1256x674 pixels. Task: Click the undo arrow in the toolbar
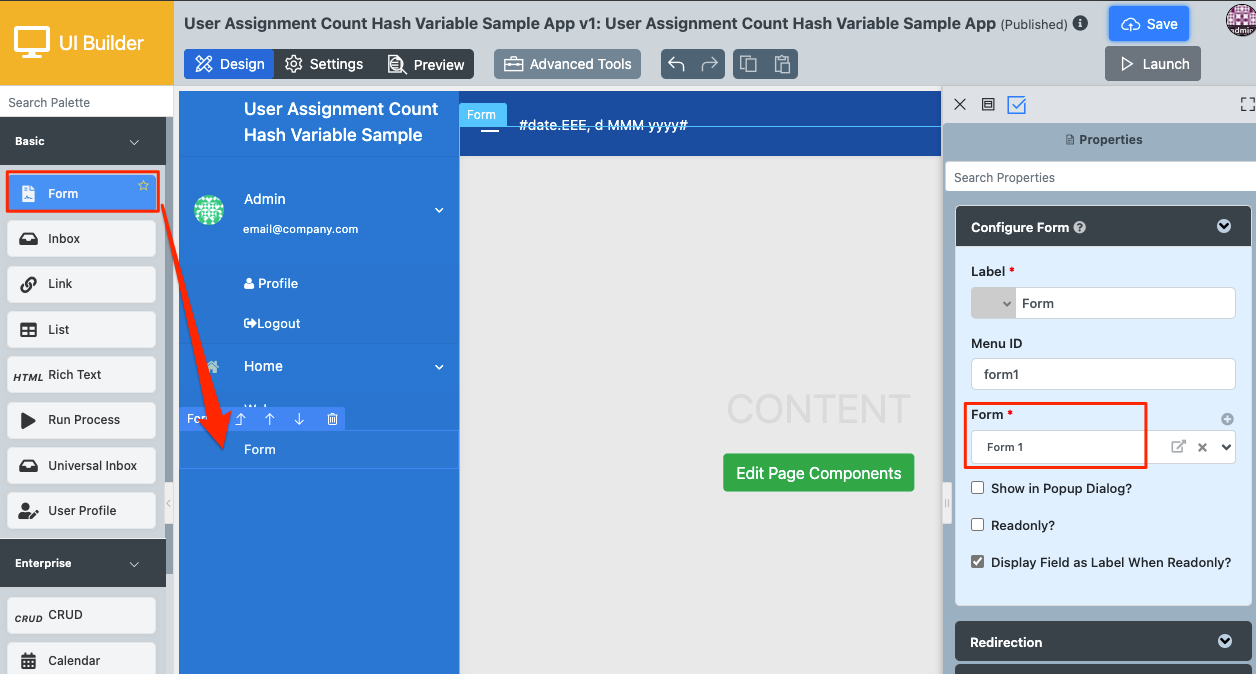point(676,64)
